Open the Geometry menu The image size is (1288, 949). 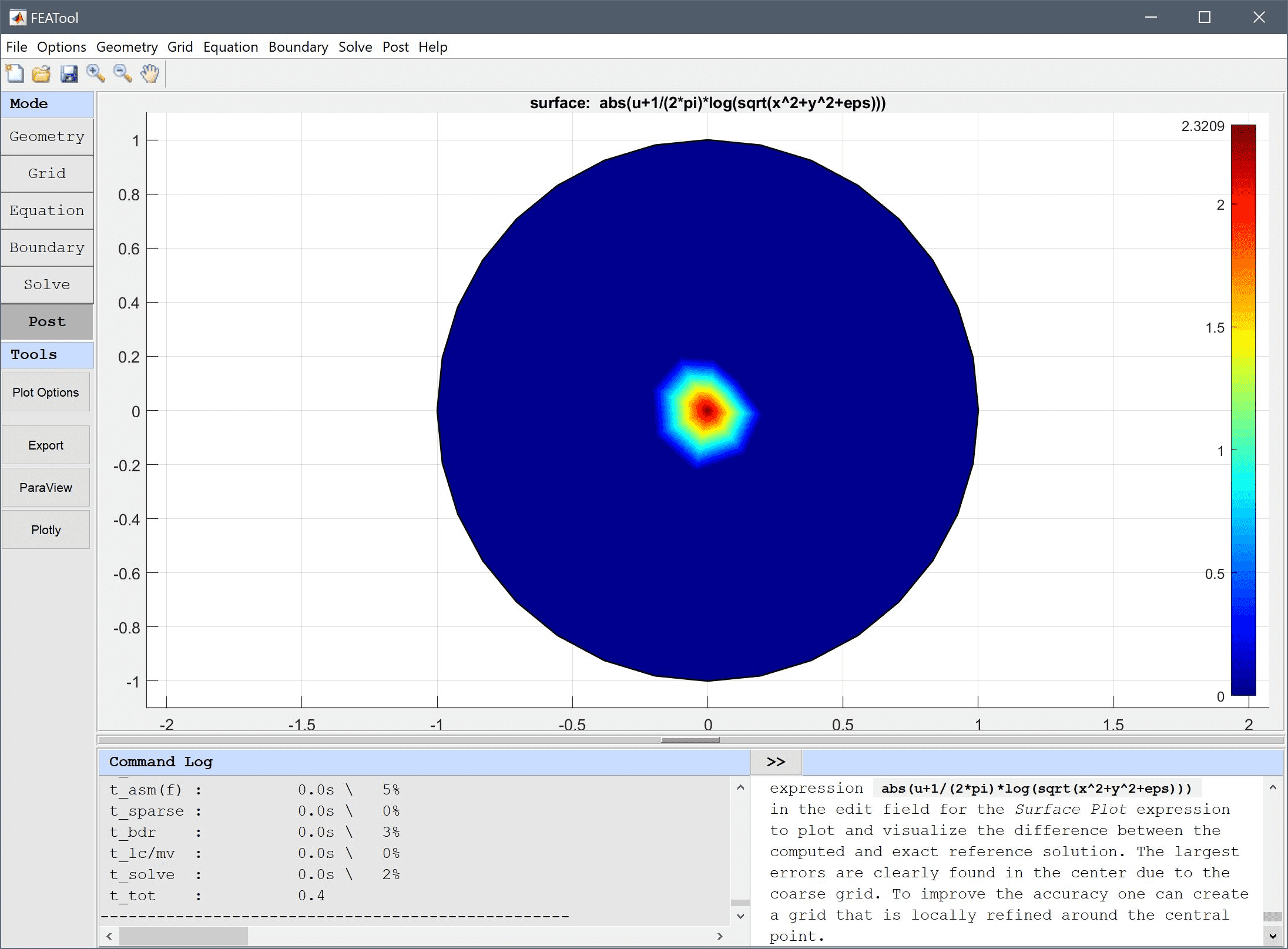pos(127,47)
